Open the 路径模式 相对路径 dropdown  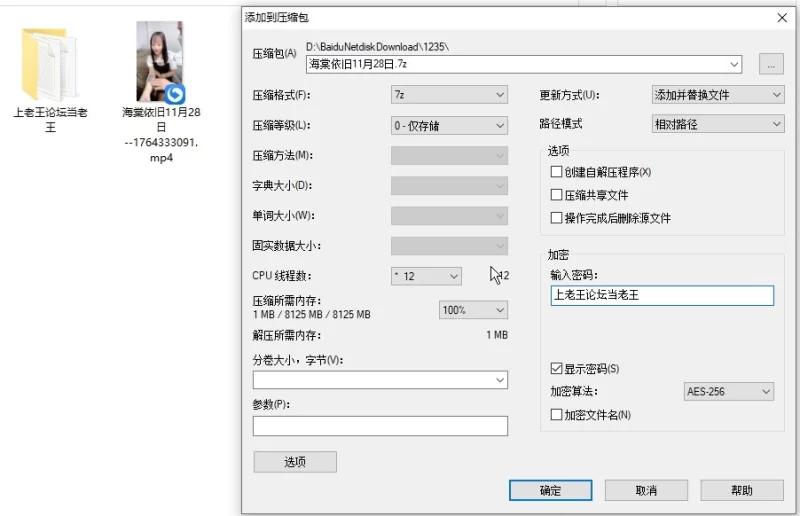coord(716,125)
